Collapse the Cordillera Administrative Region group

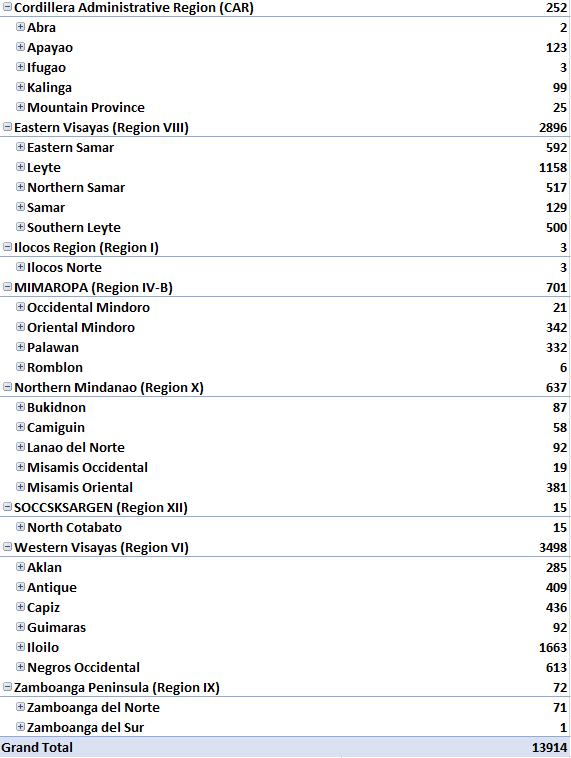tap(7, 7)
